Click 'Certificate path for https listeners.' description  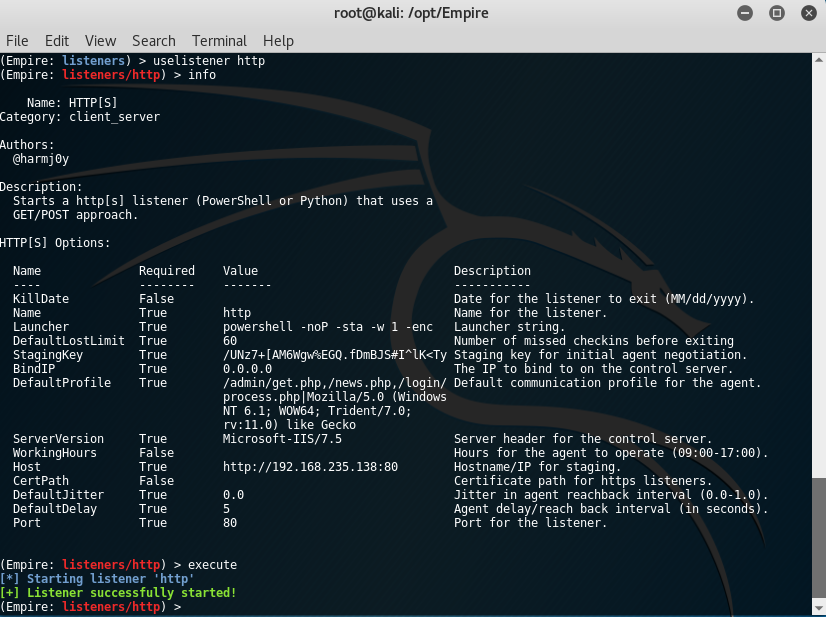pos(583,481)
